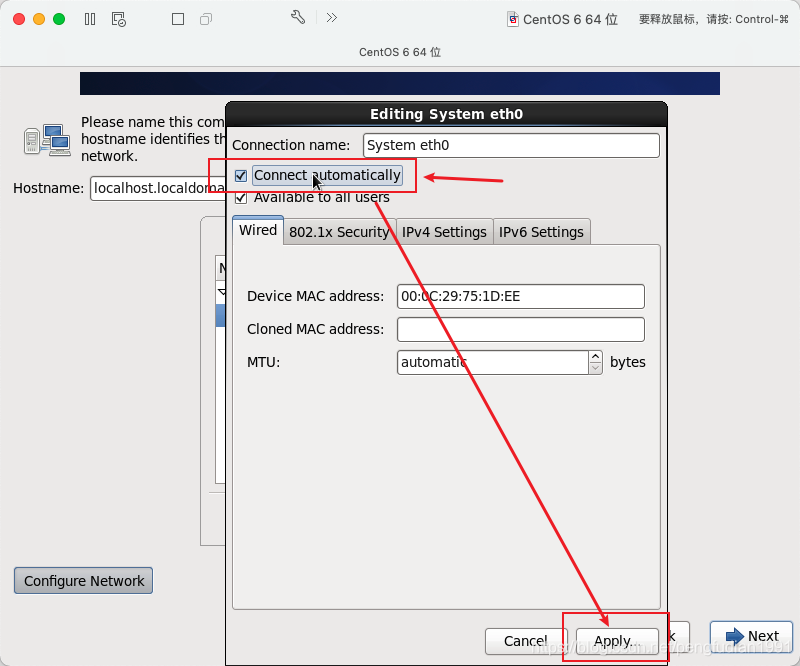Switch to the 802.1x Security tab
Viewport: 800px width, 666px height.
pyautogui.click(x=339, y=232)
